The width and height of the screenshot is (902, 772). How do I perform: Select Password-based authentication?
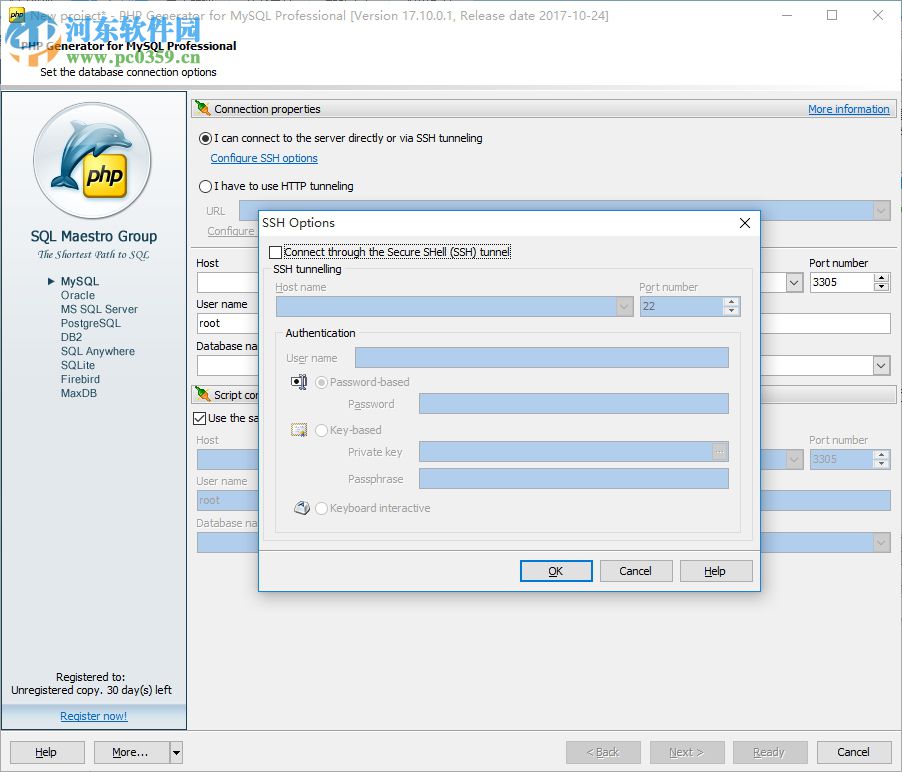coord(322,382)
